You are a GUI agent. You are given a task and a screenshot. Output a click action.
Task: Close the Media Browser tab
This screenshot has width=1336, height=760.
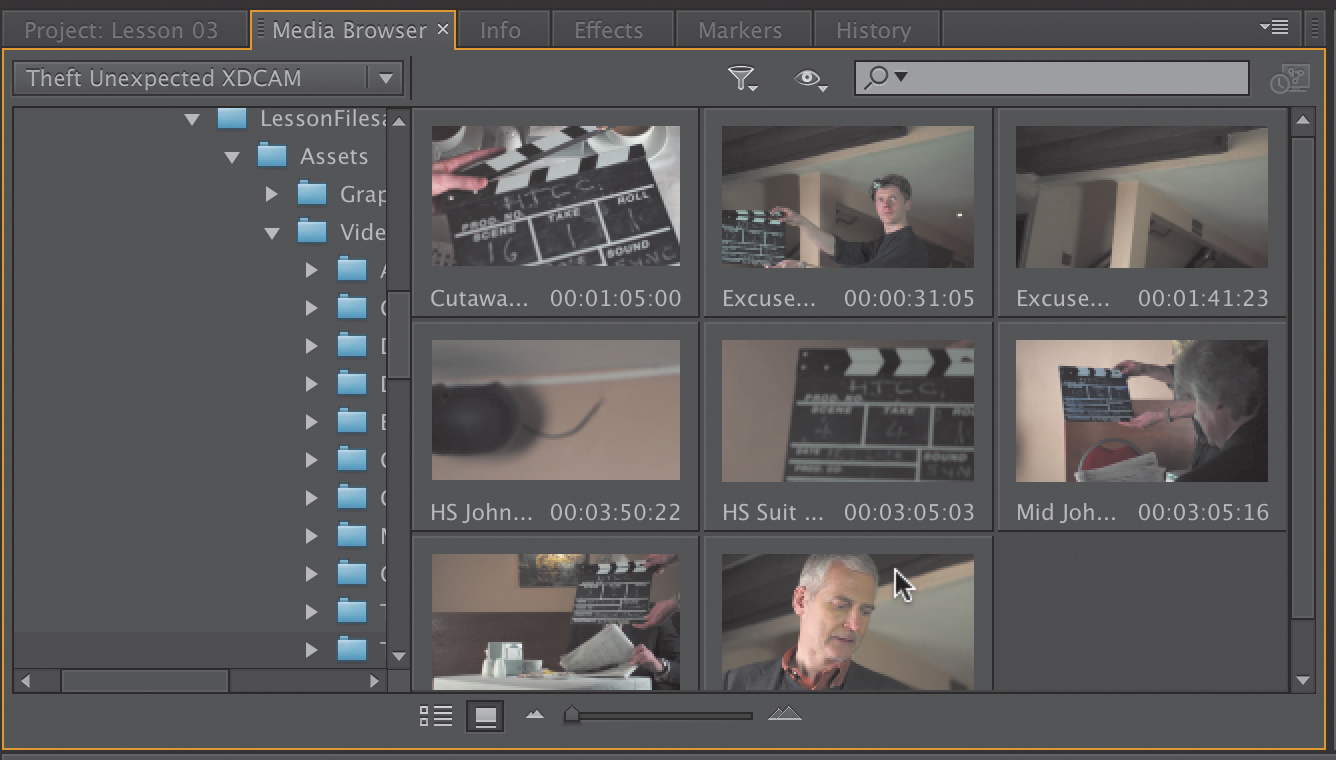[x=443, y=30]
